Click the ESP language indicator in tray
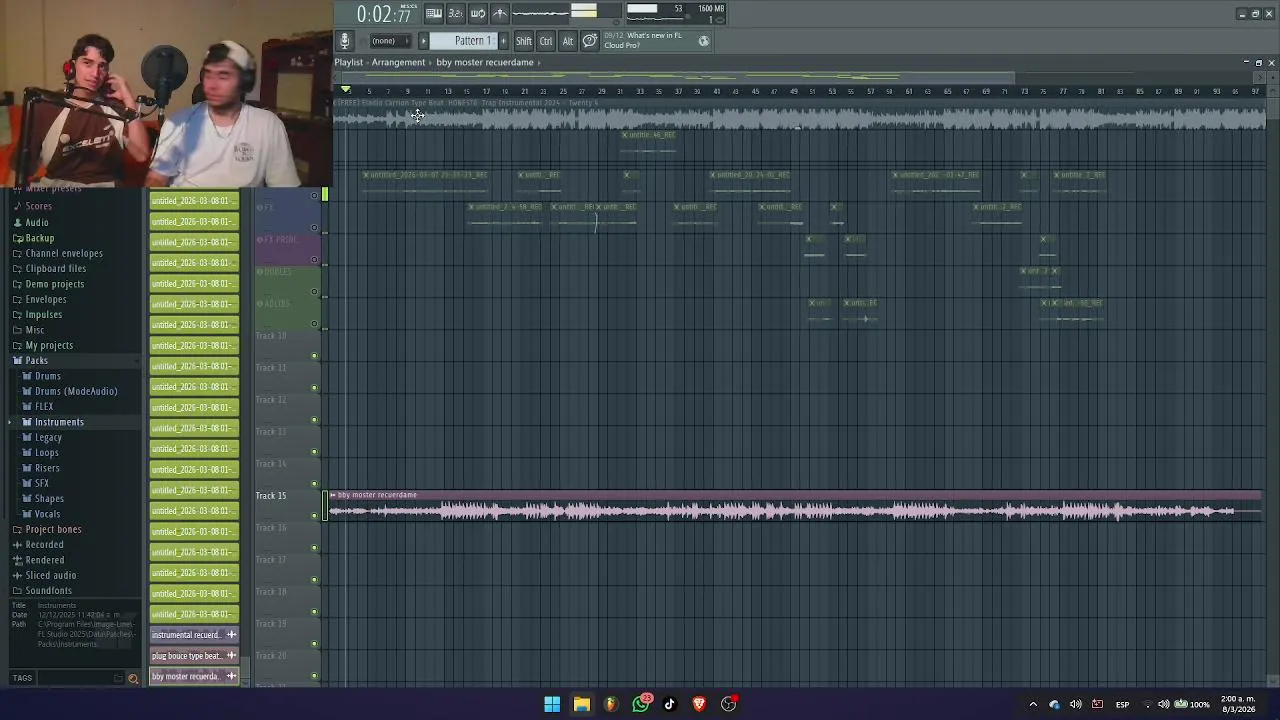 coord(1122,705)
